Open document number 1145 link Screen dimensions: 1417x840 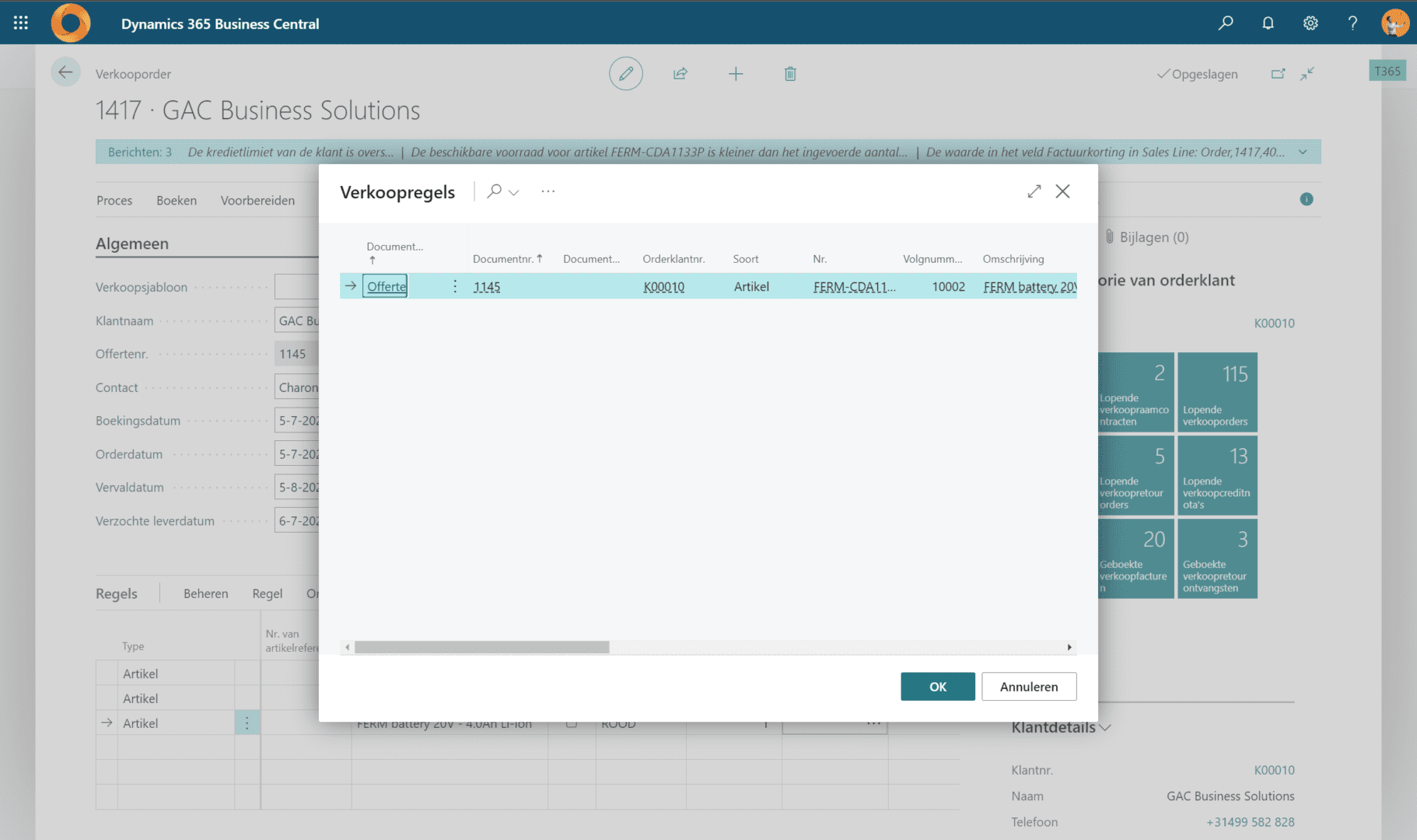coord(487,287)
